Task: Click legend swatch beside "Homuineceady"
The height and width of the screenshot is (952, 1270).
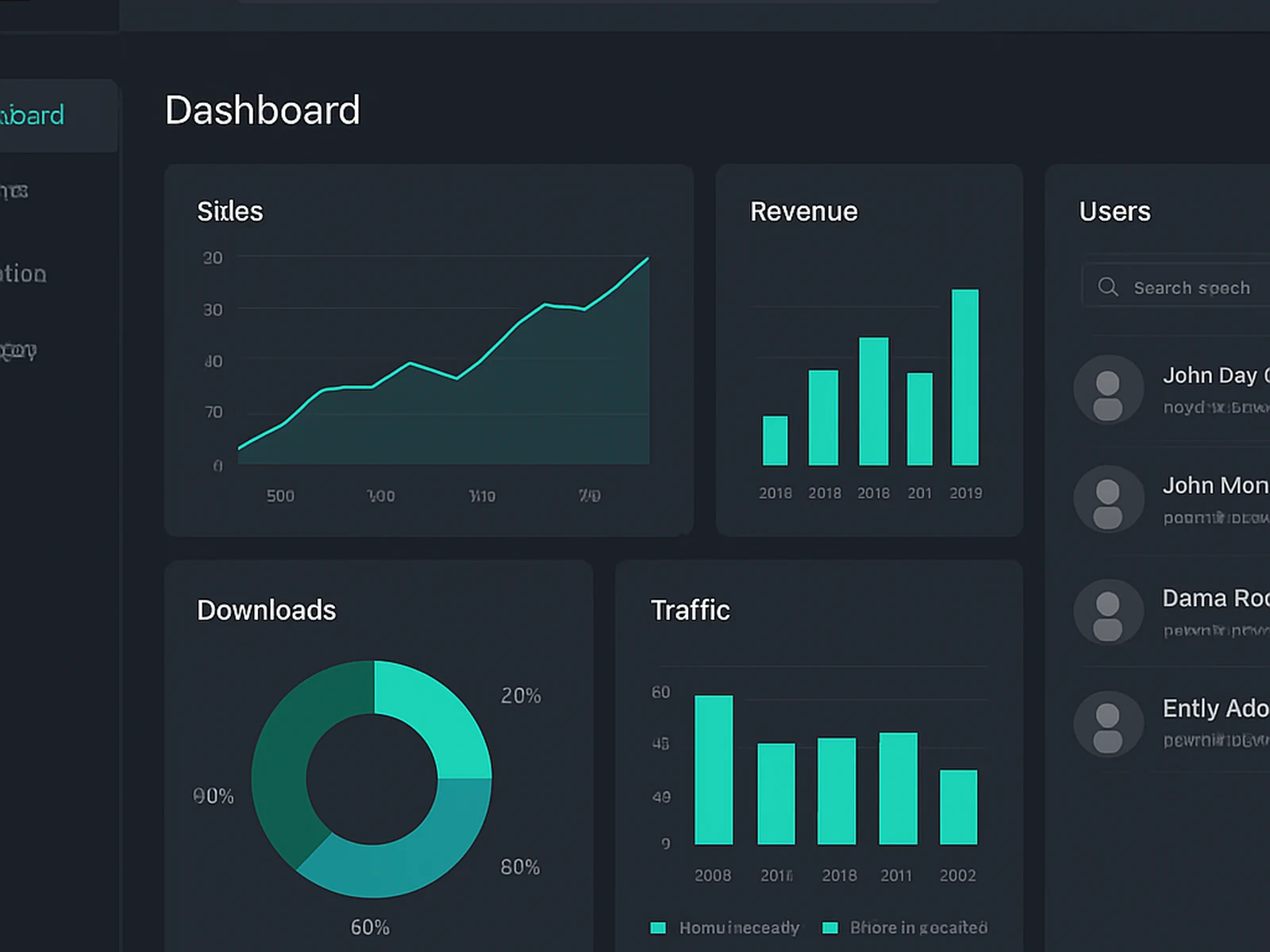Action: tap(658, 927)
